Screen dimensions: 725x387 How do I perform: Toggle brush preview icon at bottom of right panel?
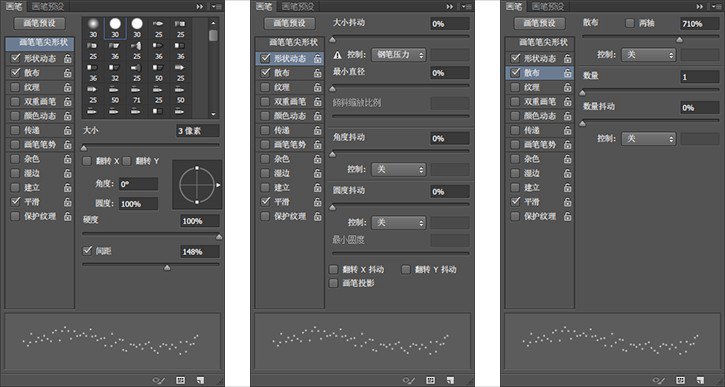(658, 380)
